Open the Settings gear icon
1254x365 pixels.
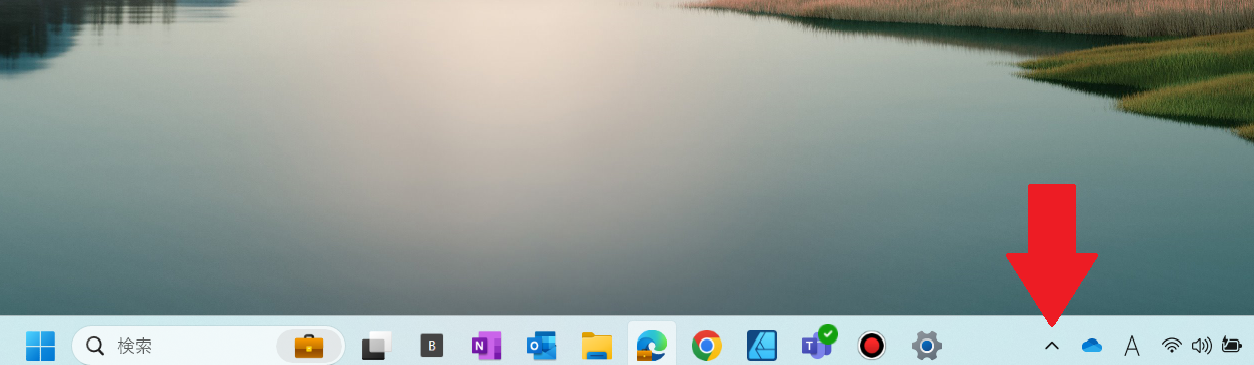point(927,346)
